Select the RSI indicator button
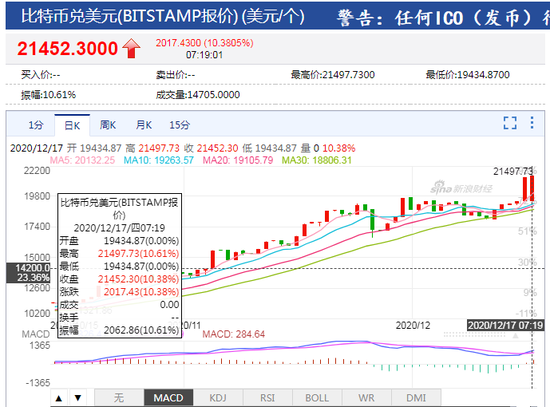 point(267,398)
